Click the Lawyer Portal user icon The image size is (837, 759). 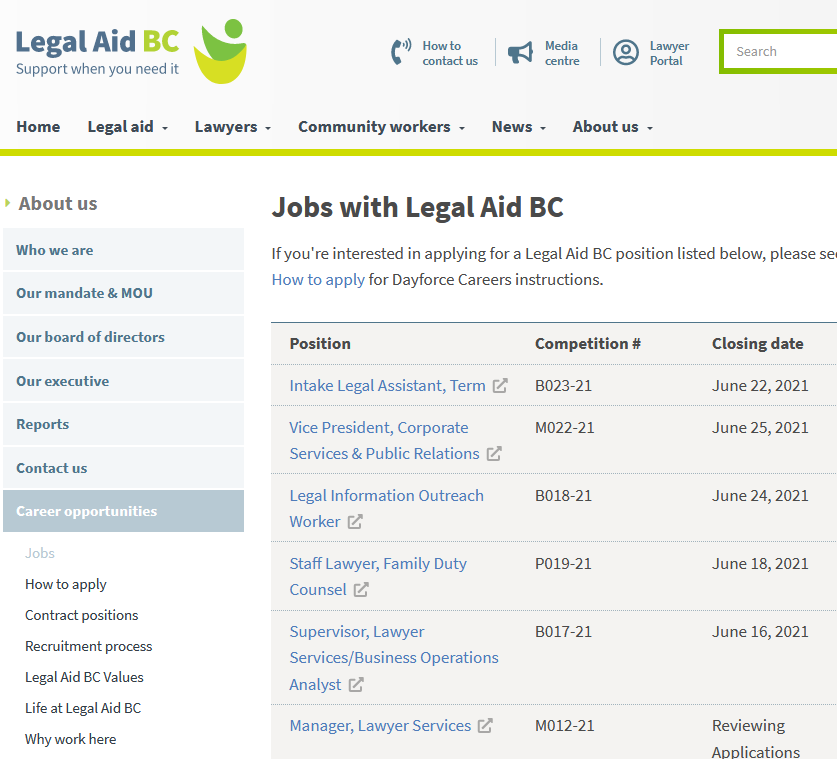tap(626, 53)
